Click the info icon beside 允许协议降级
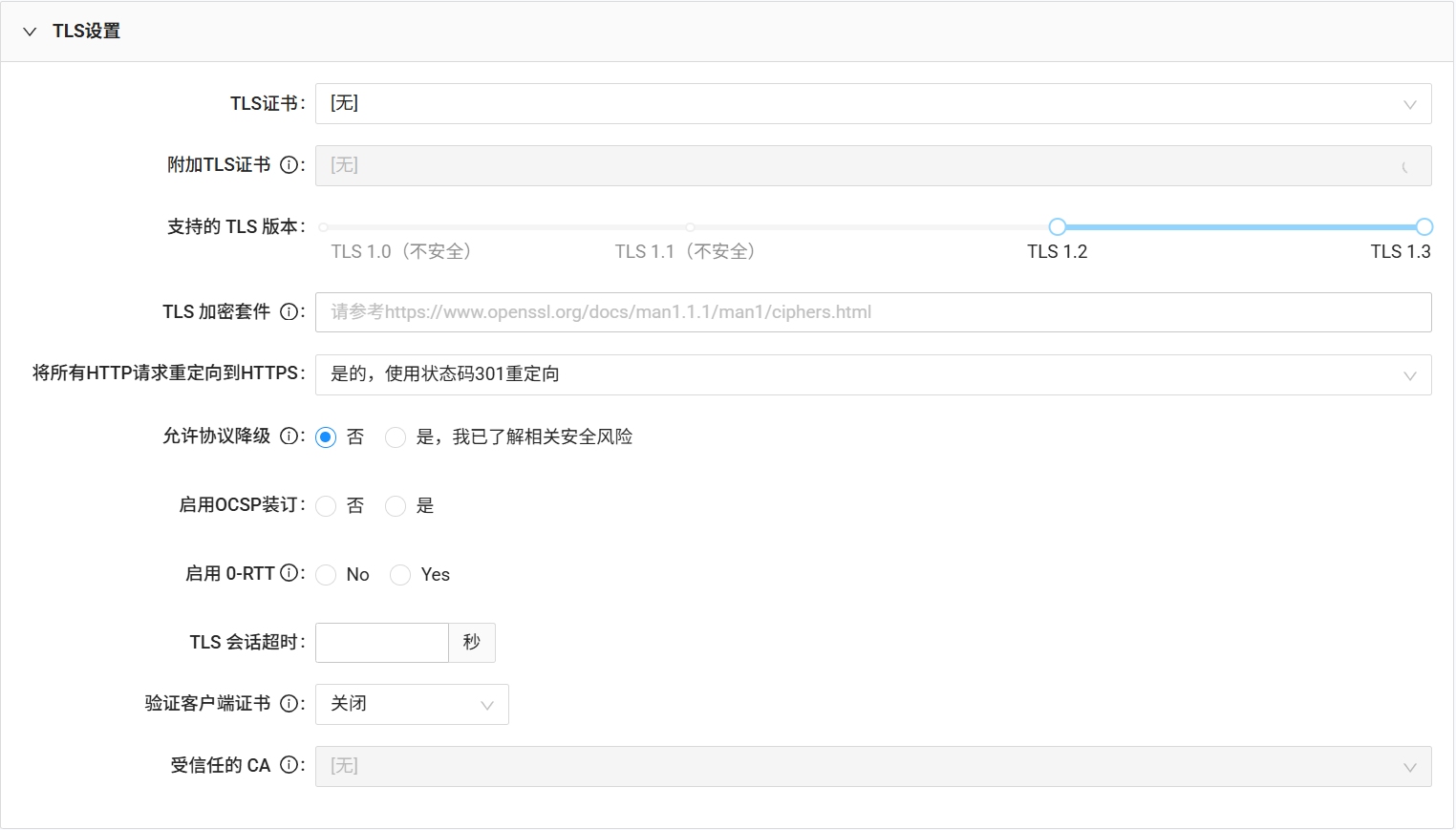This screenshot has height=830, width=1456. [x=290, y=436]
